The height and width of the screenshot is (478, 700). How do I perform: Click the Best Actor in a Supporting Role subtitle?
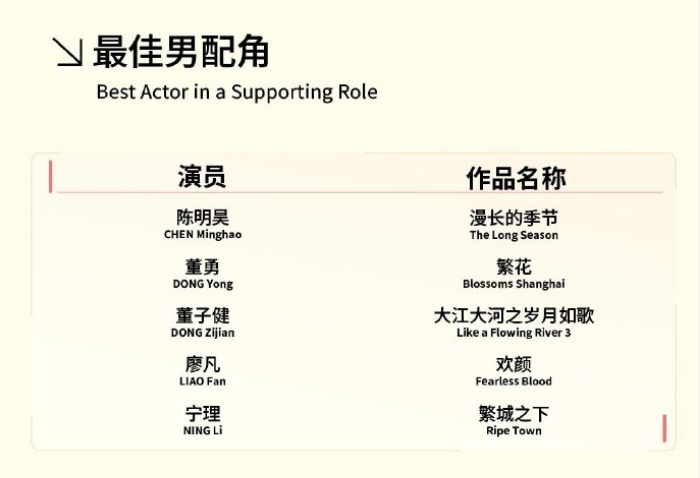click(237, 92)
